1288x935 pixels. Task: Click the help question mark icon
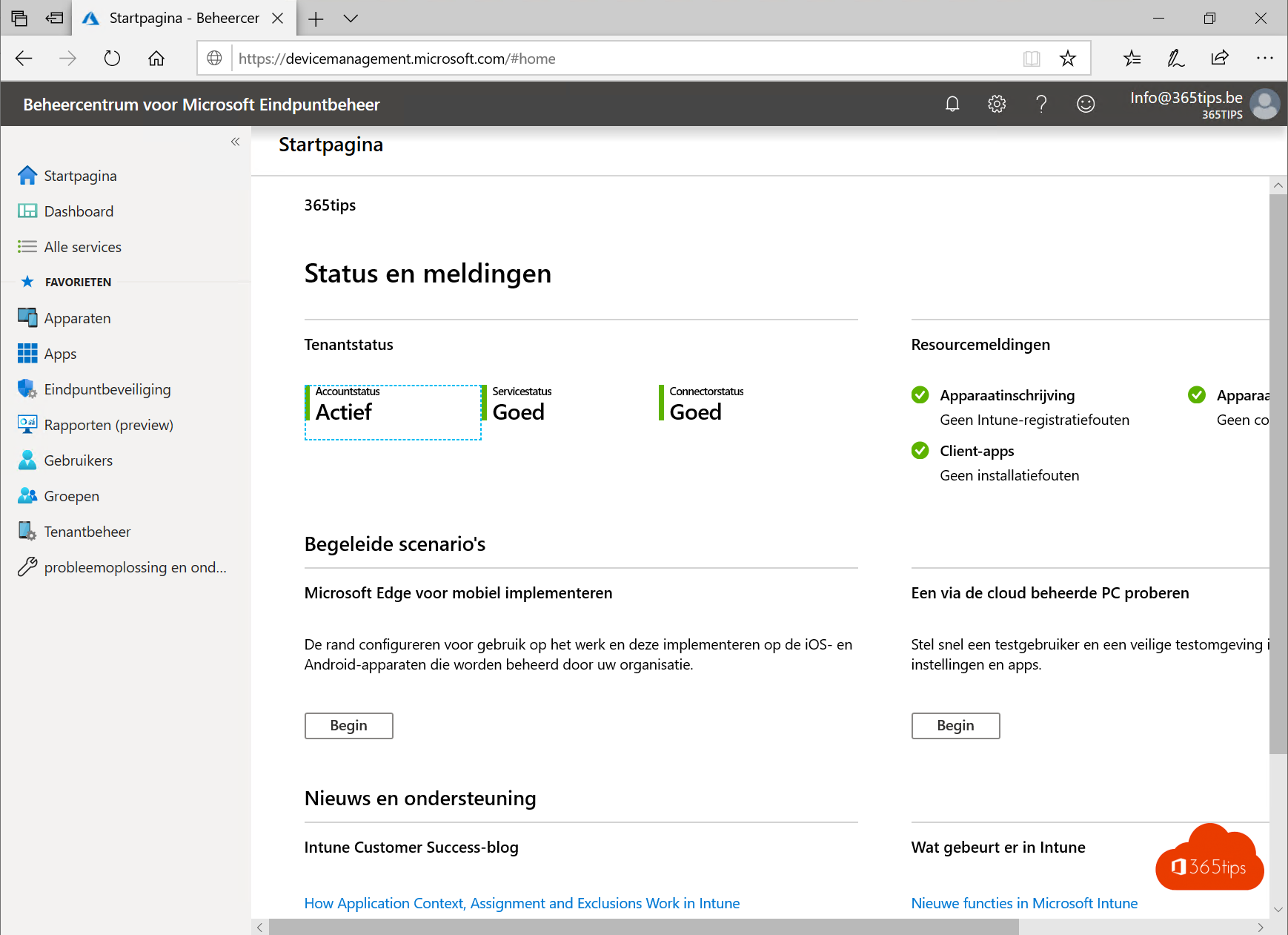pyautogui.click(x=1041, y=104)
